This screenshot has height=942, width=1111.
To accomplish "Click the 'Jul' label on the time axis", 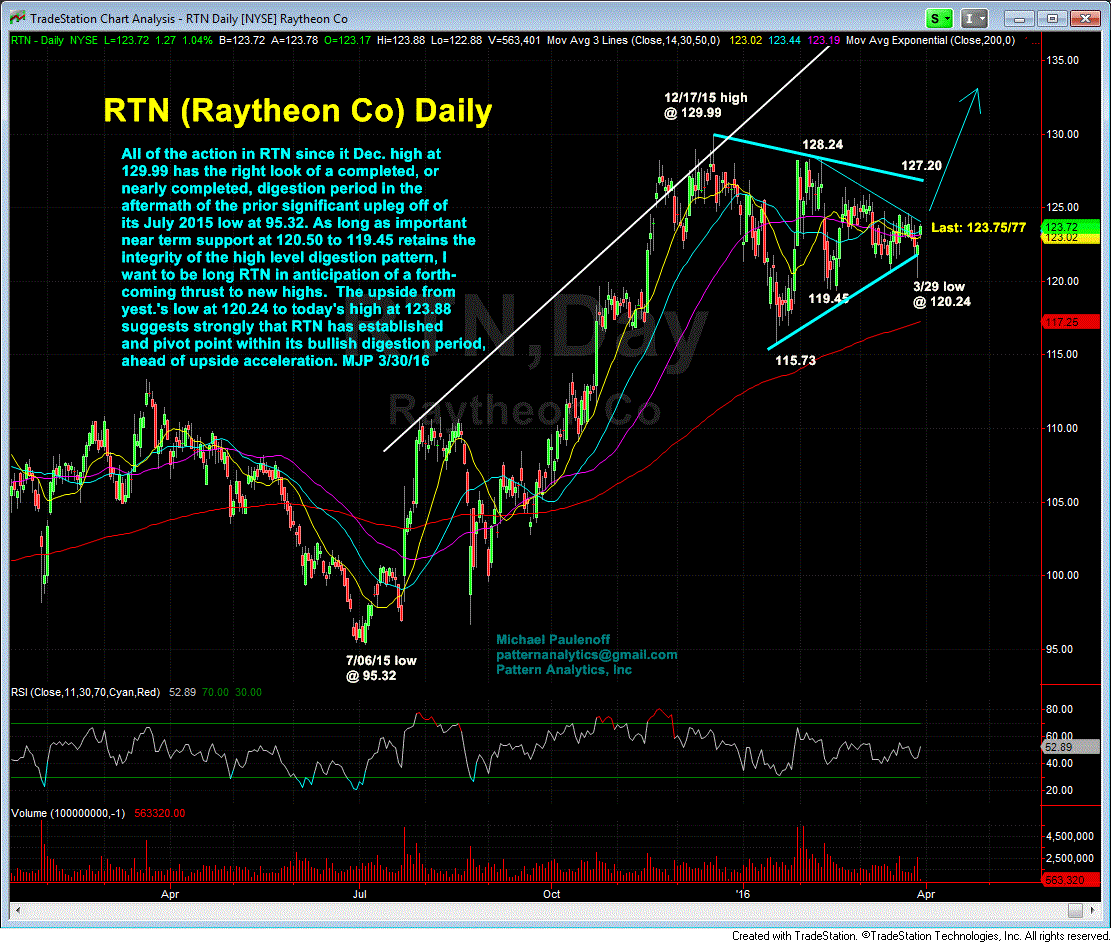I will 360,894.
